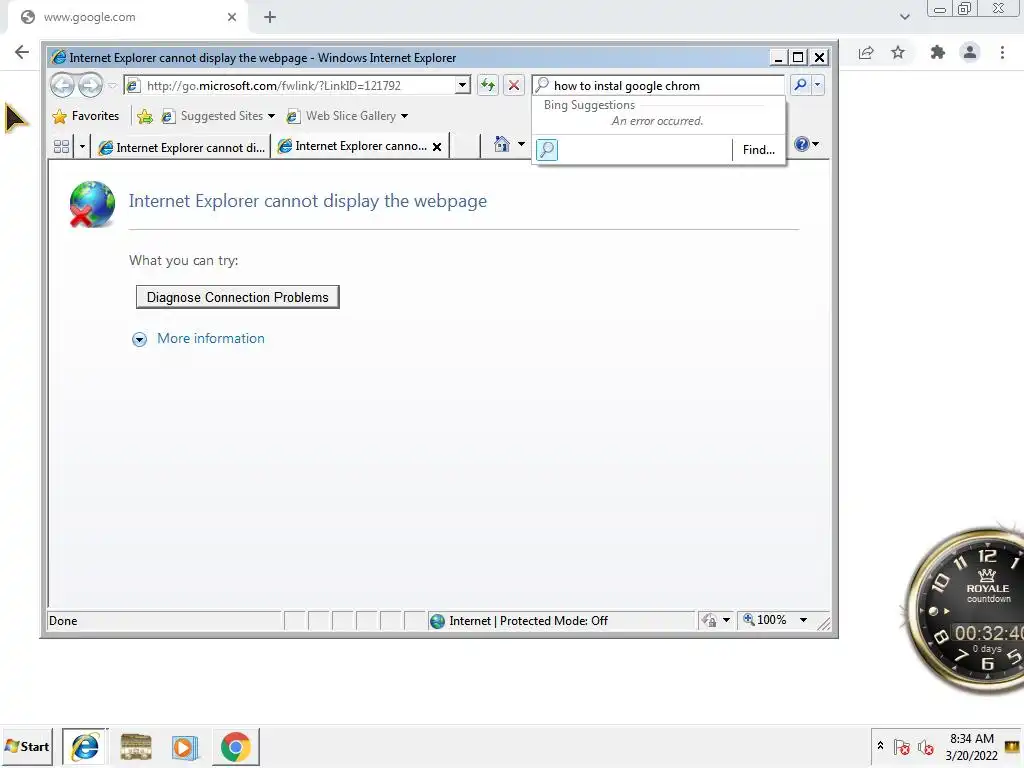The height and width of the screenshot is (768, 1024).
Task: Click the Quick Tabs grid icon
Action: pyautogui.click(x=61, y=147)
